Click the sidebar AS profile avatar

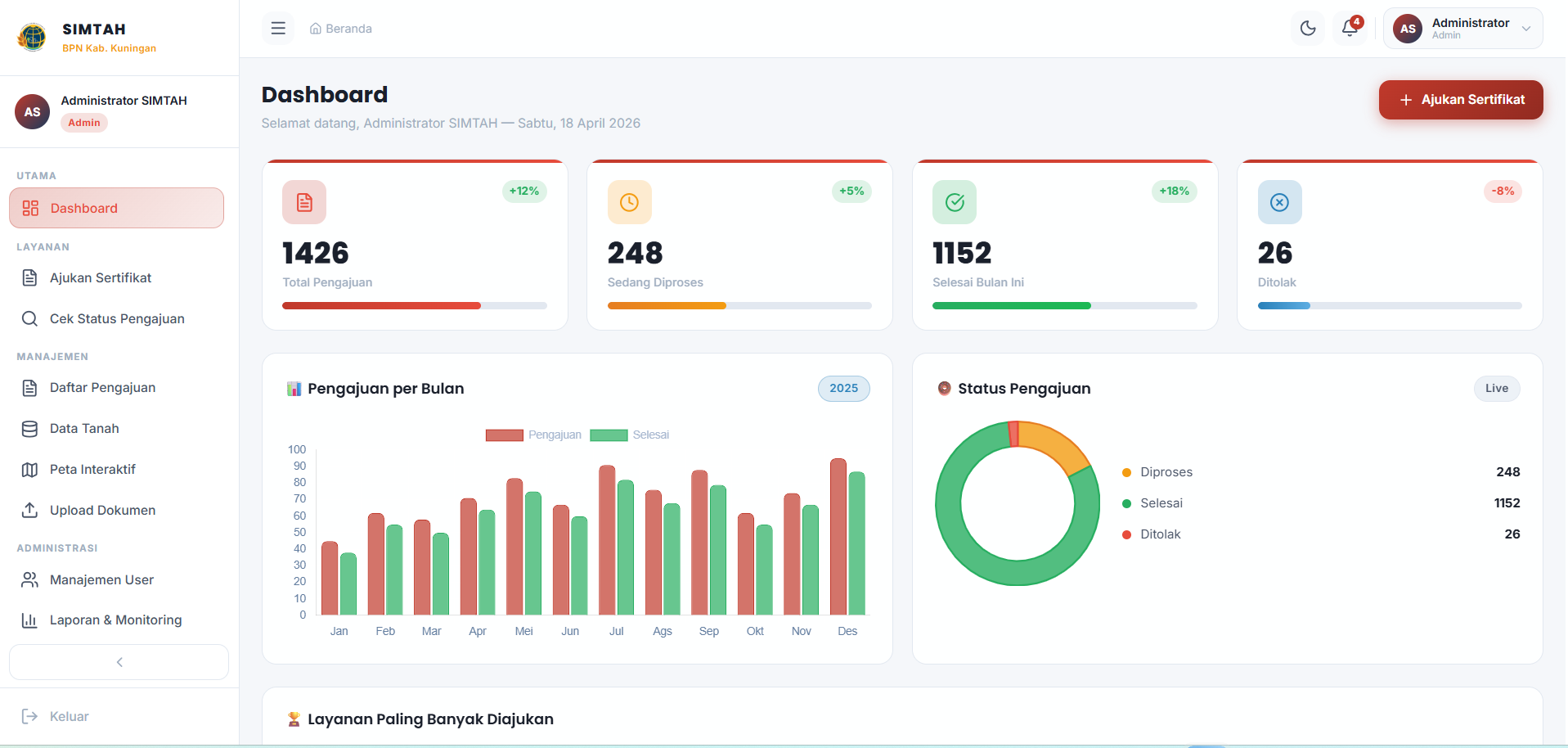click(32, 112)
